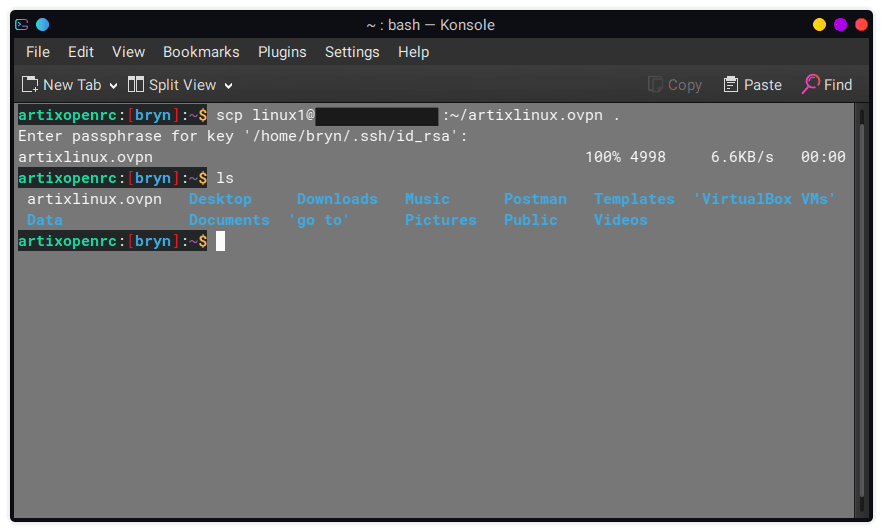
Task: Expand the Split View dropdown arrow
Action: tap(229, 86)
